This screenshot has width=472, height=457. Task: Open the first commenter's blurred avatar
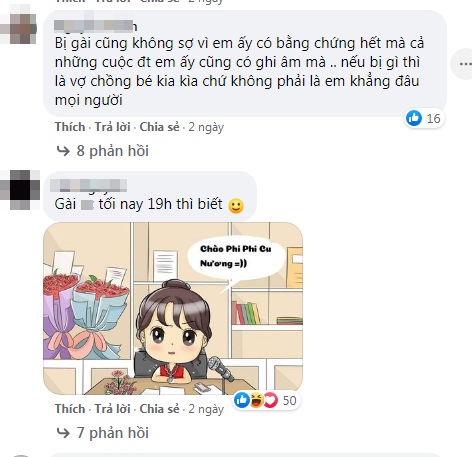click(x=18, y=24)
